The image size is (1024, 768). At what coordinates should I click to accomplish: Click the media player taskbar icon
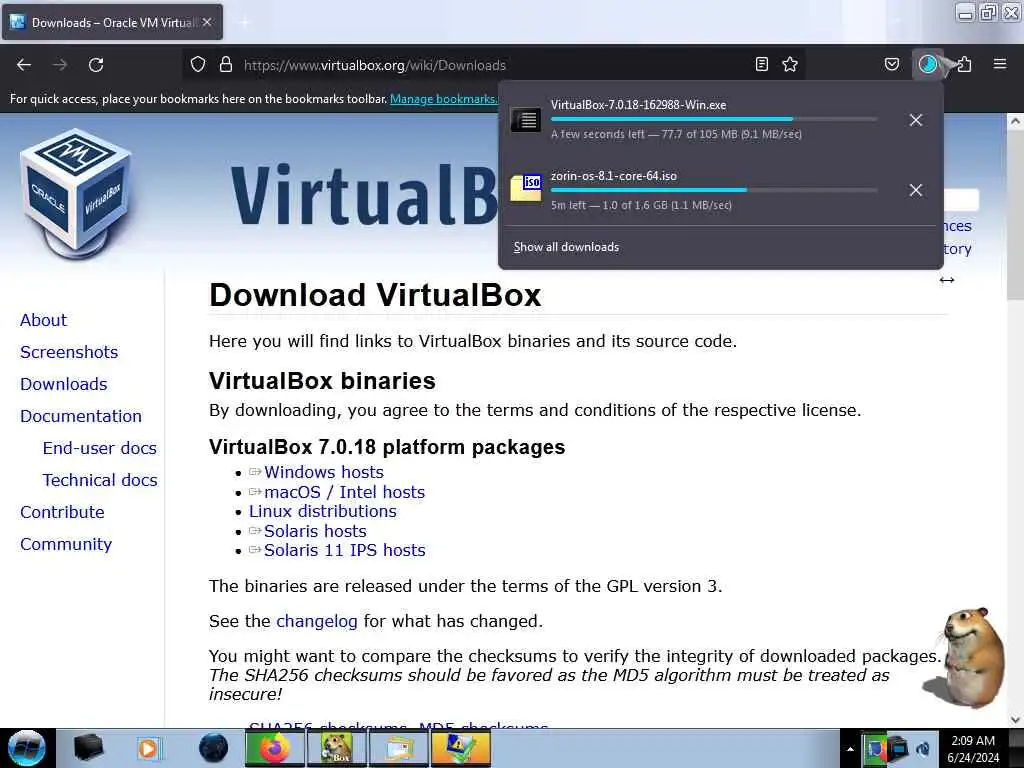pyautogui.click(x=150, y=748)
